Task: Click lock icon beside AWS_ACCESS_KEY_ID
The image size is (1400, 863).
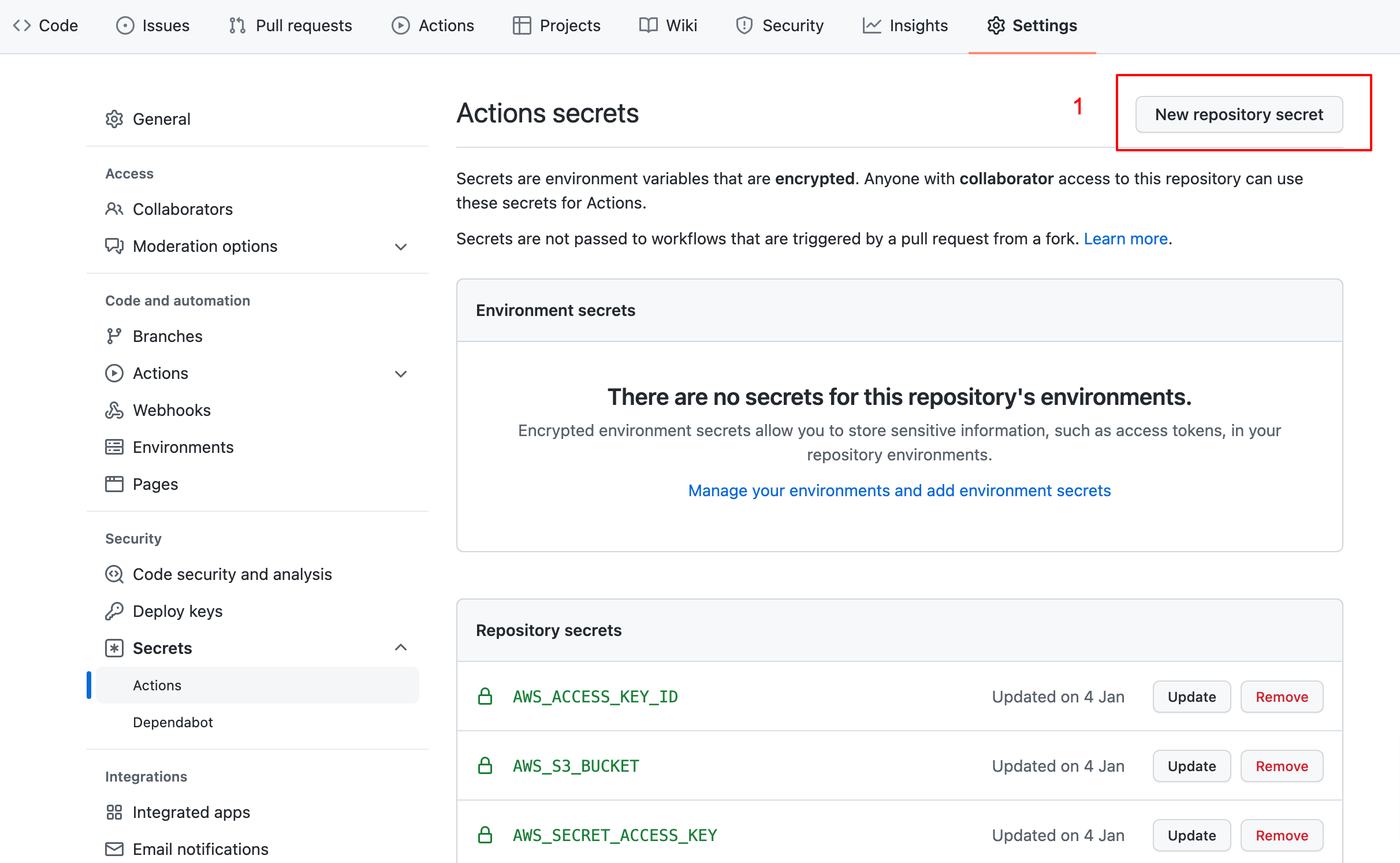Action: point(485,697)
